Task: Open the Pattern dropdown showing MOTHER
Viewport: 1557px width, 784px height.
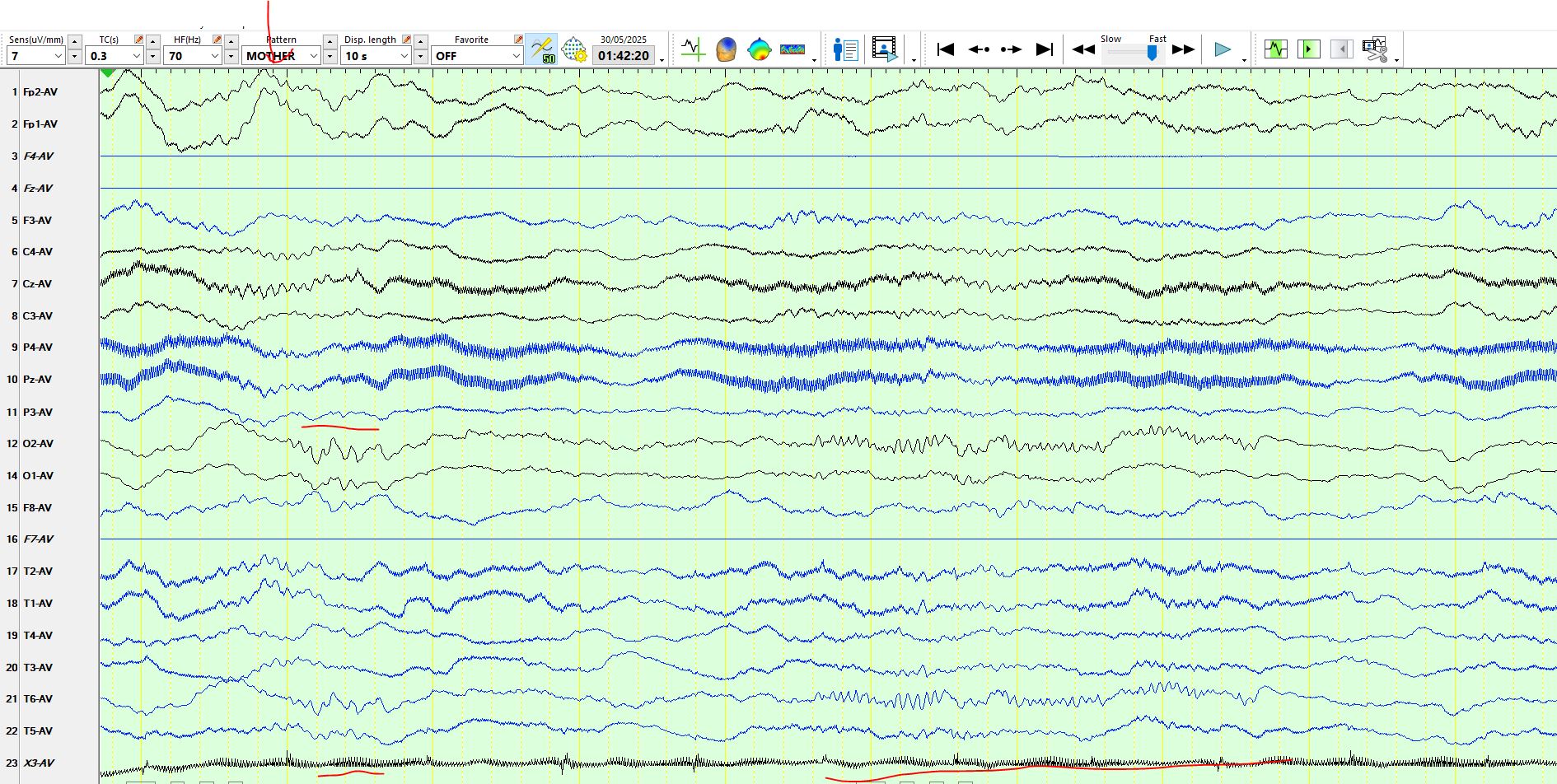Action: pyautogui.click(x=313, y=56)
